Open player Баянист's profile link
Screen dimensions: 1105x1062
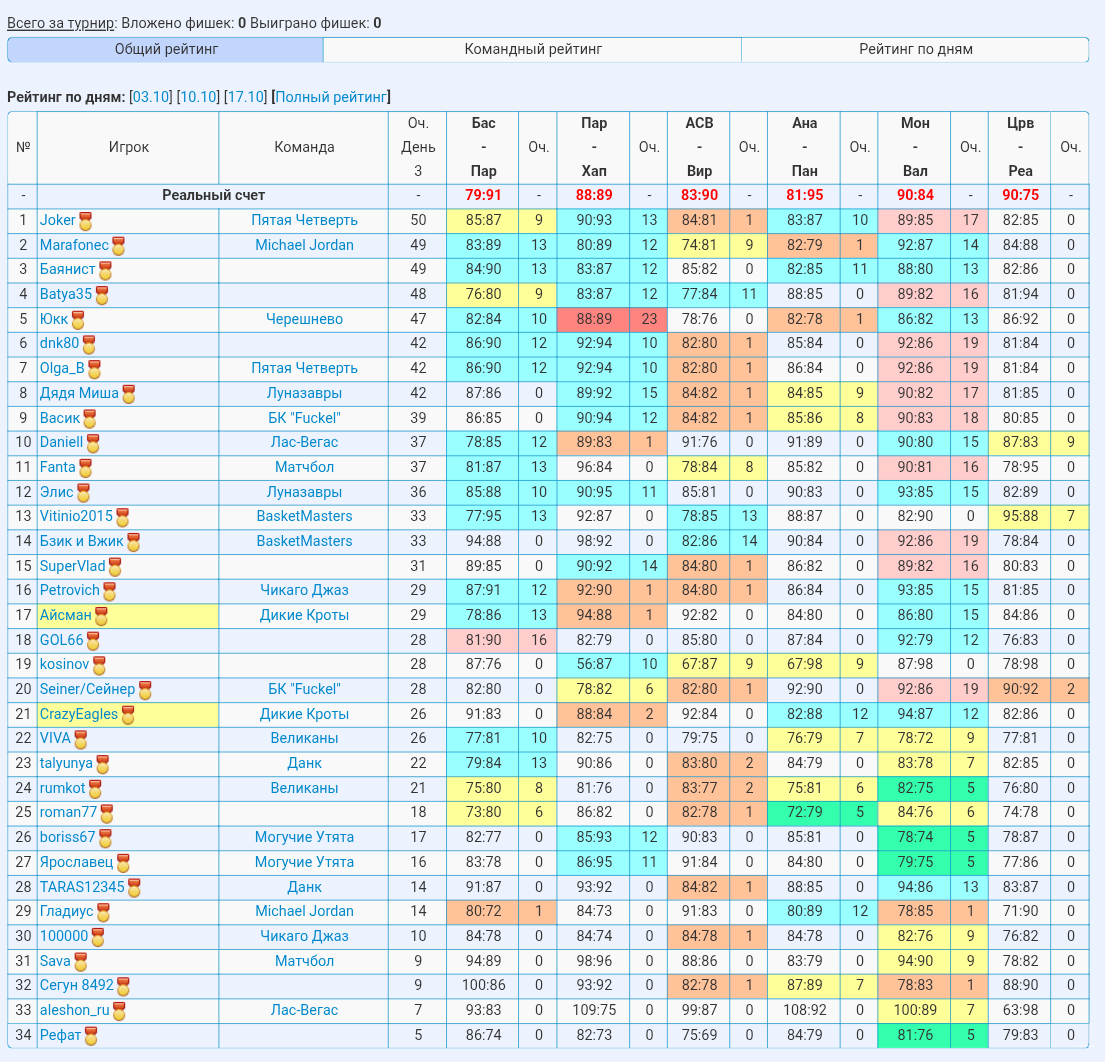tap(67, 269)
